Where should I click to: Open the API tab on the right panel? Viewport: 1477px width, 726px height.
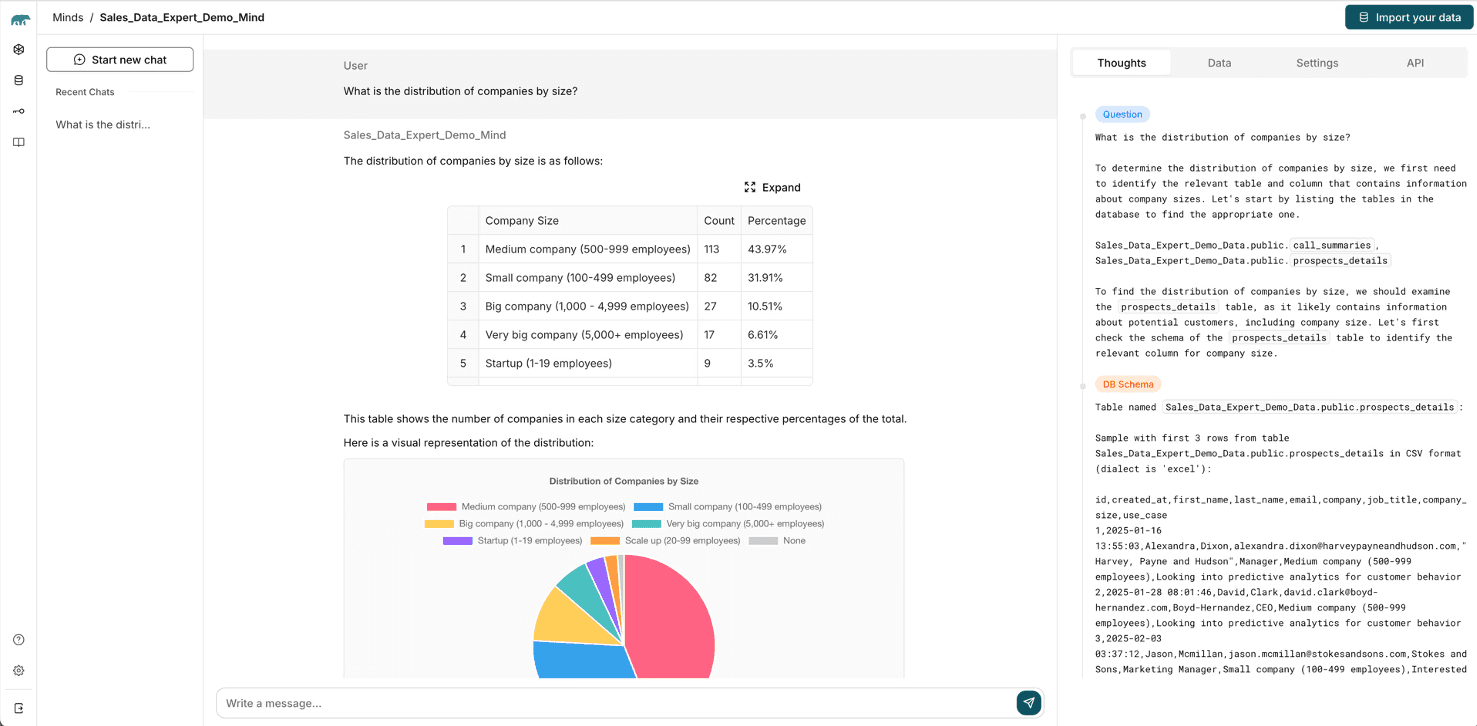(x=1415, y=62)
